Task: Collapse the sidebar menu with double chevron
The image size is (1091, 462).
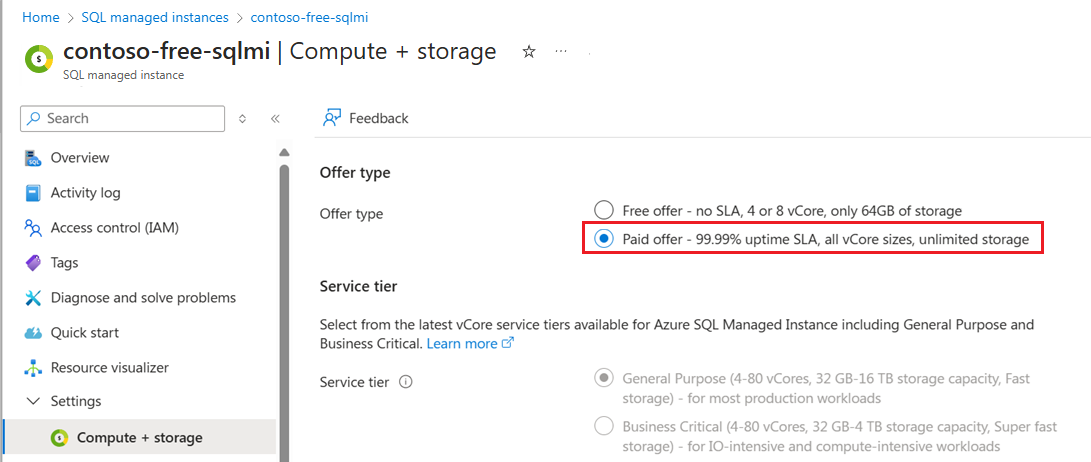Action: click(275, 119)
